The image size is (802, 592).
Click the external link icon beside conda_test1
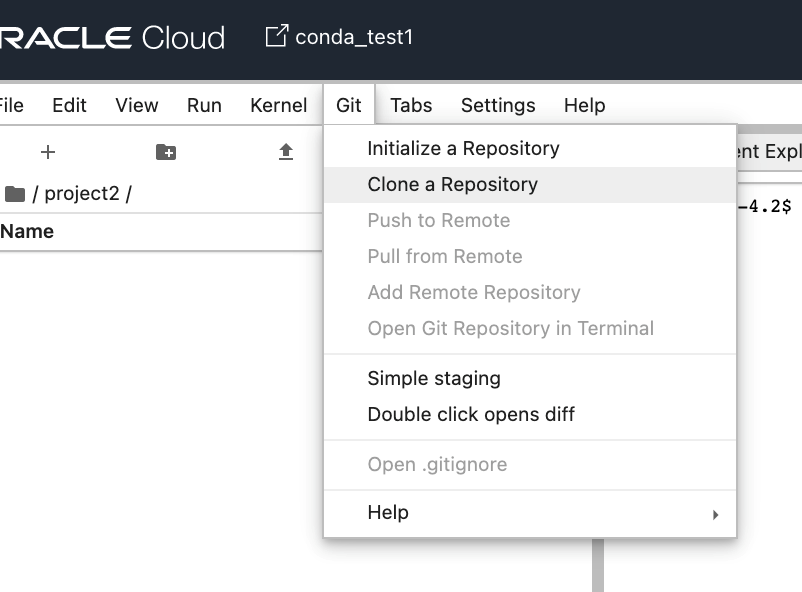pos(275,37)
